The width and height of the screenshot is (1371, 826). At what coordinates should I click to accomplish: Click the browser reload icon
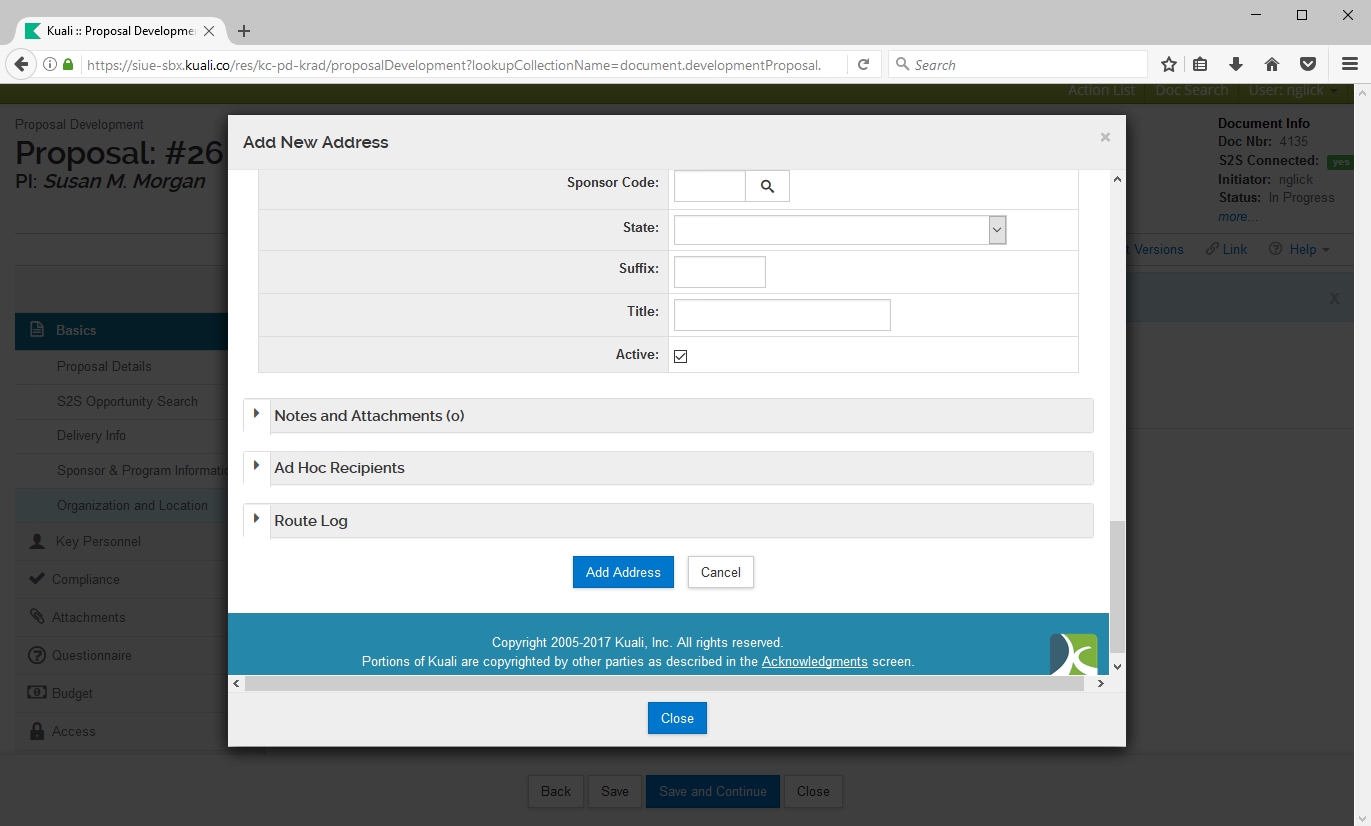tap(863, 64)
